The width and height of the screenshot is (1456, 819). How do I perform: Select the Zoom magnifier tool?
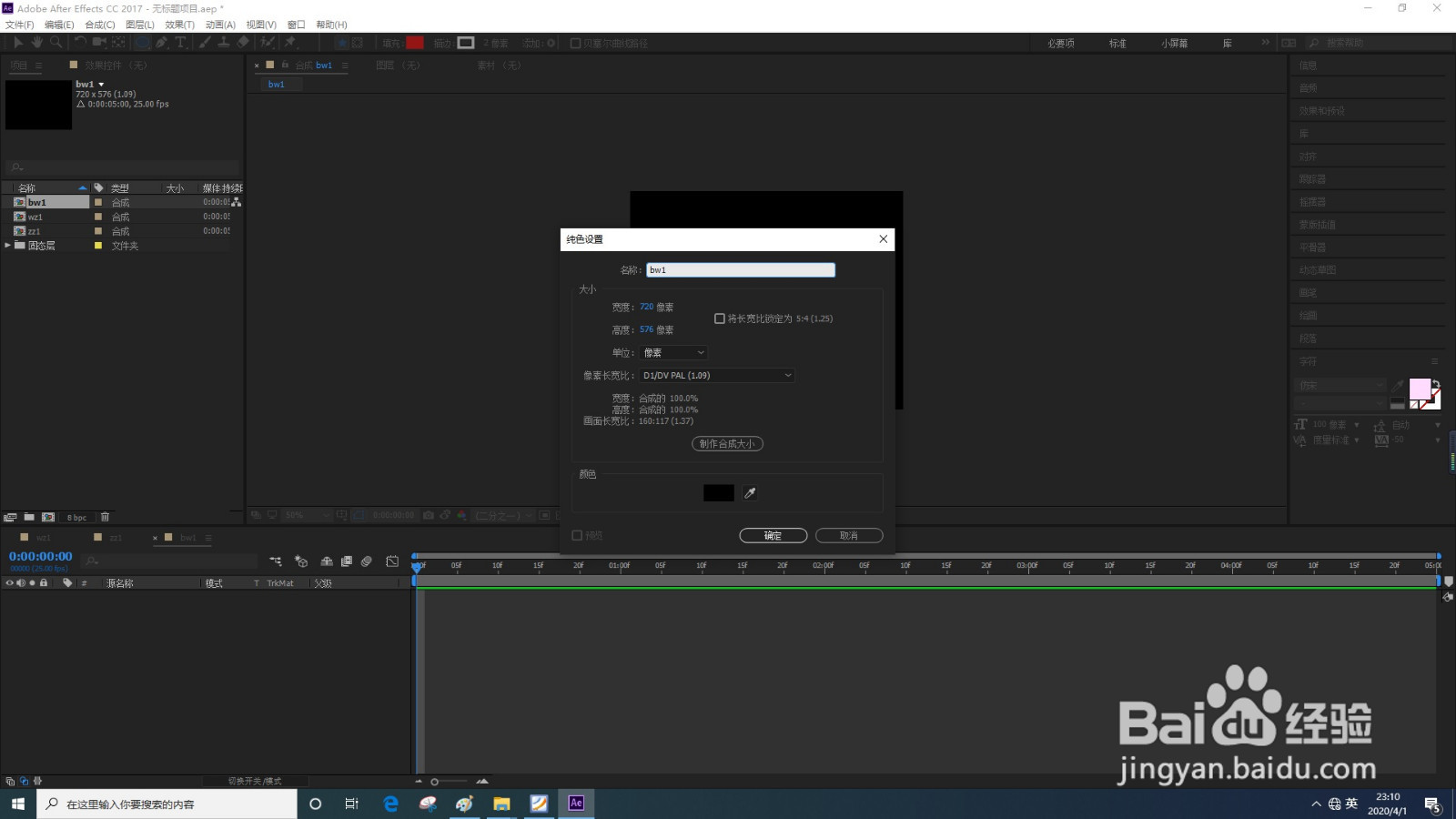click(x=56, y=43)
